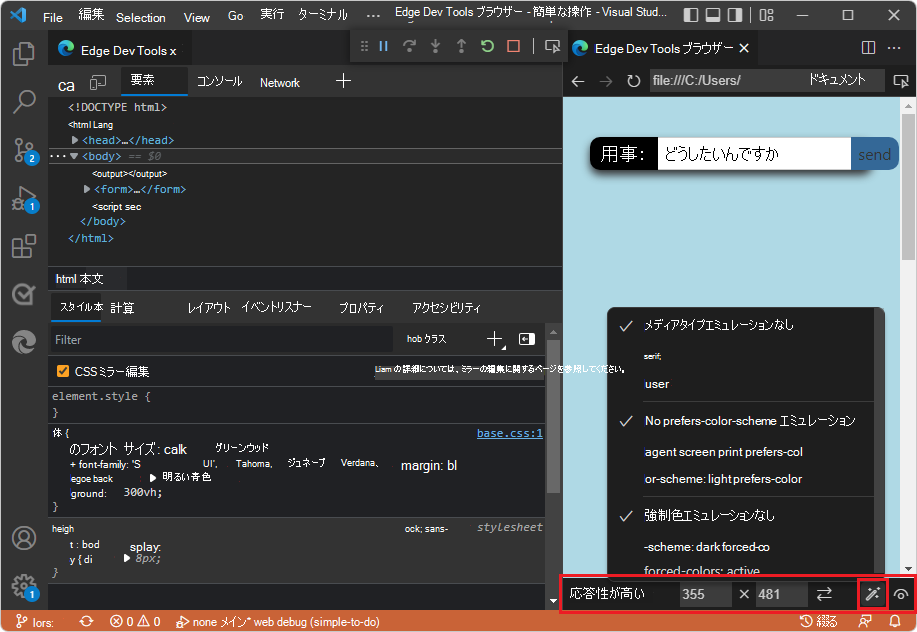The width and height of the screenshot is (917, 632).
Task: Switch to the レイアウト styles tab
Action: click(x=209, y=308)
